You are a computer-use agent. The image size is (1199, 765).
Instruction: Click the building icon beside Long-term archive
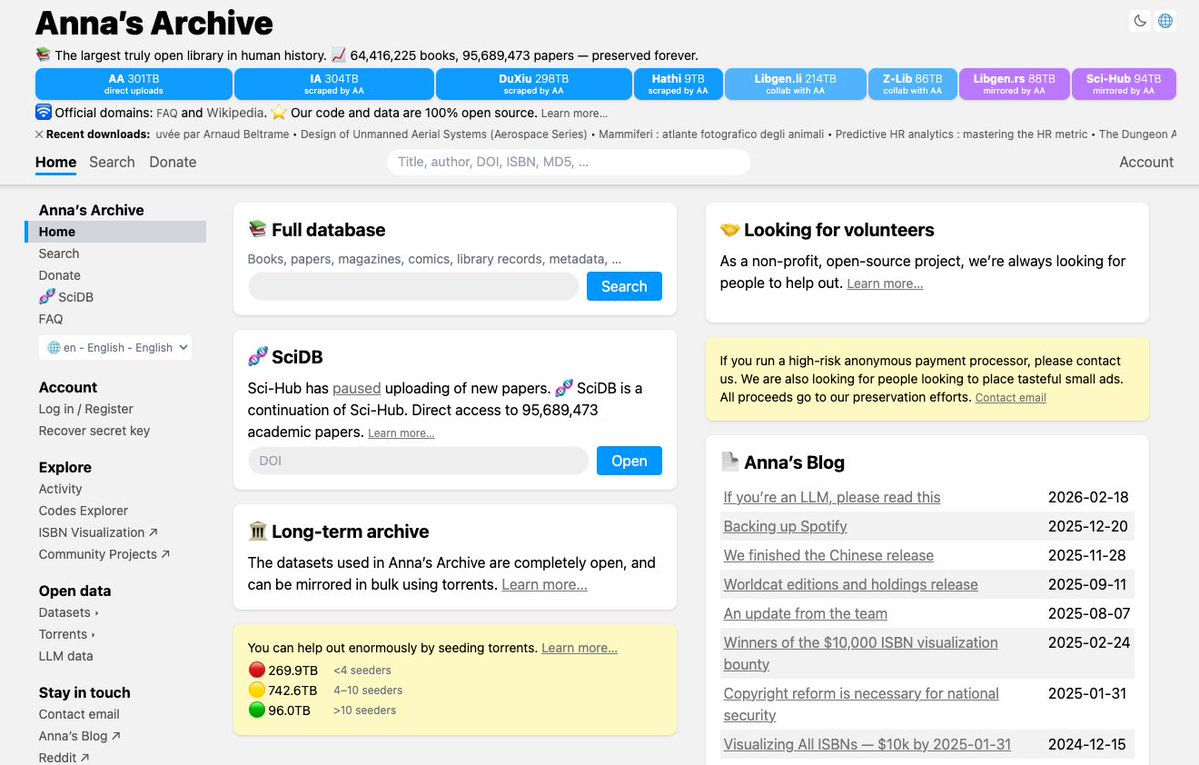(258, 531)
